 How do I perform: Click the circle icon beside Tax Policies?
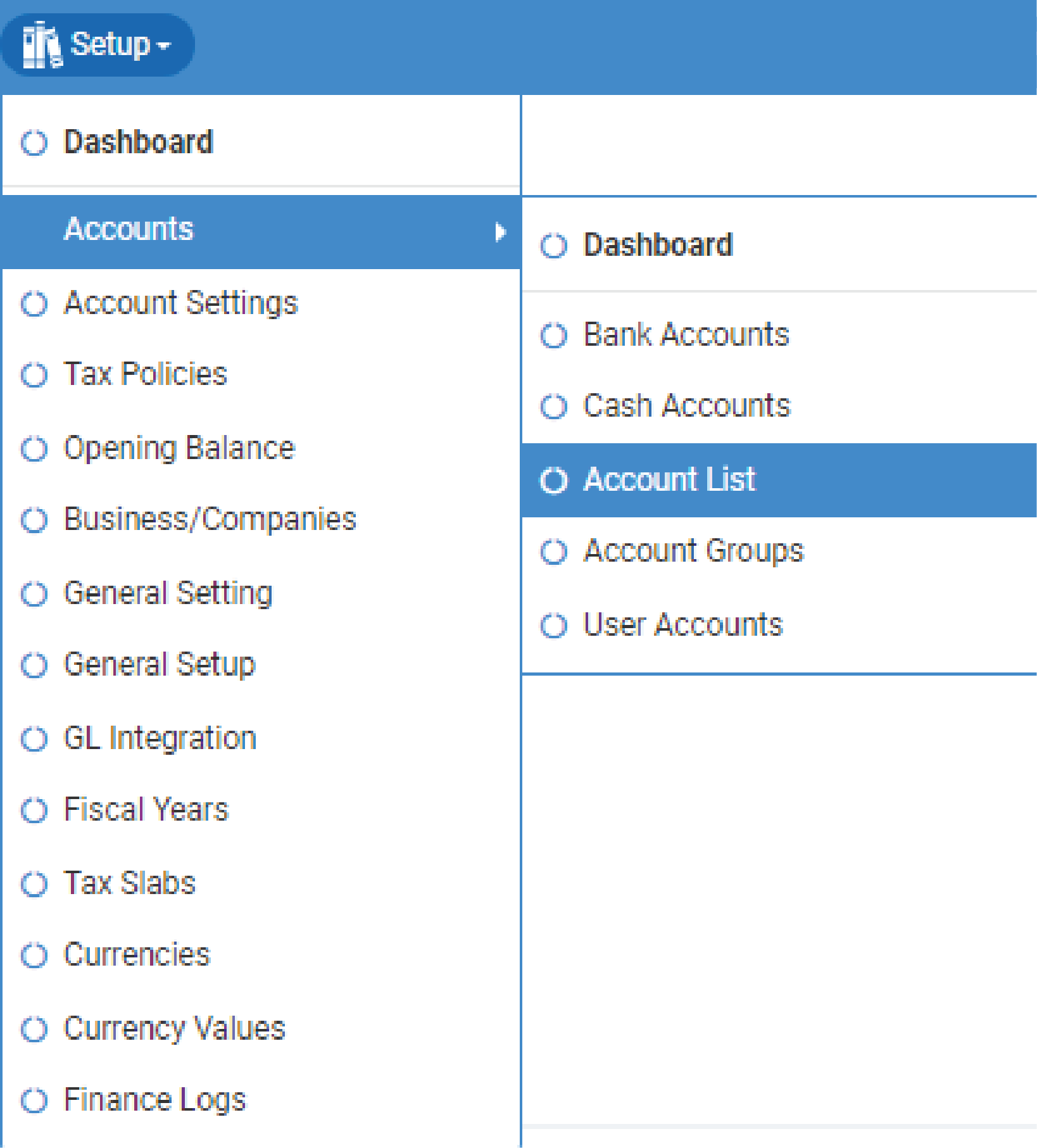click(34, 375)
